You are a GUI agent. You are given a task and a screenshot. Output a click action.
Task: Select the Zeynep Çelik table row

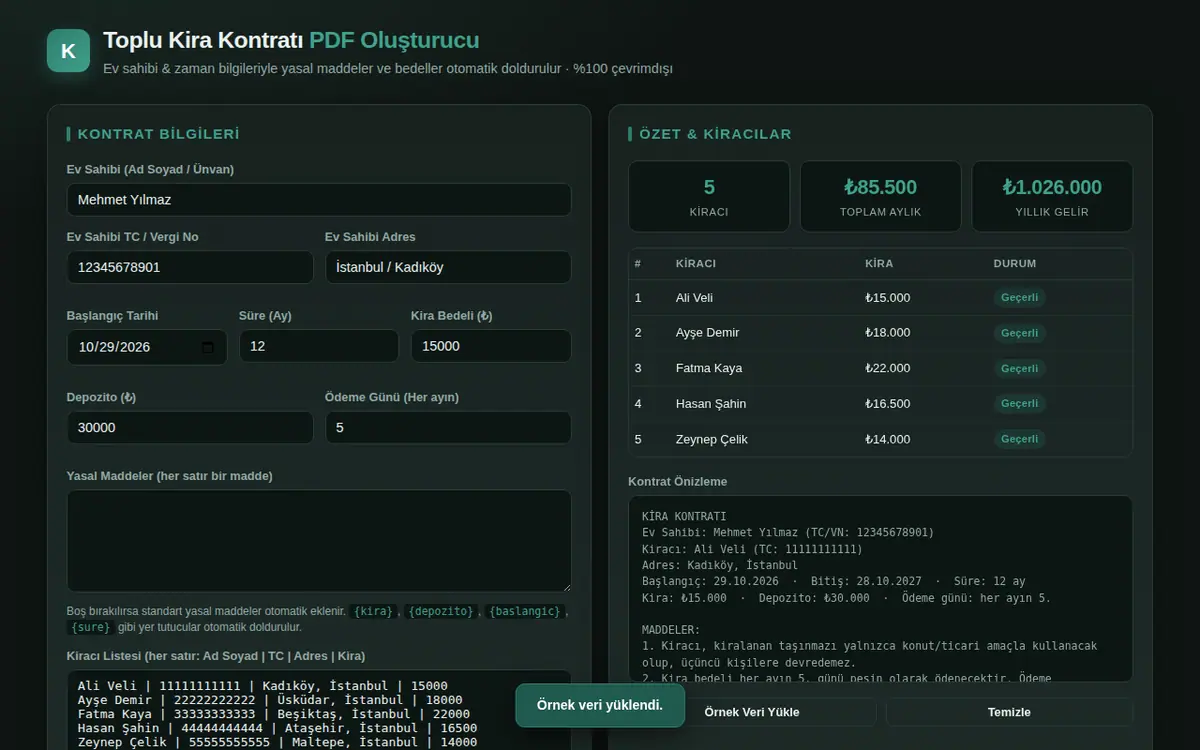[880, 439]
